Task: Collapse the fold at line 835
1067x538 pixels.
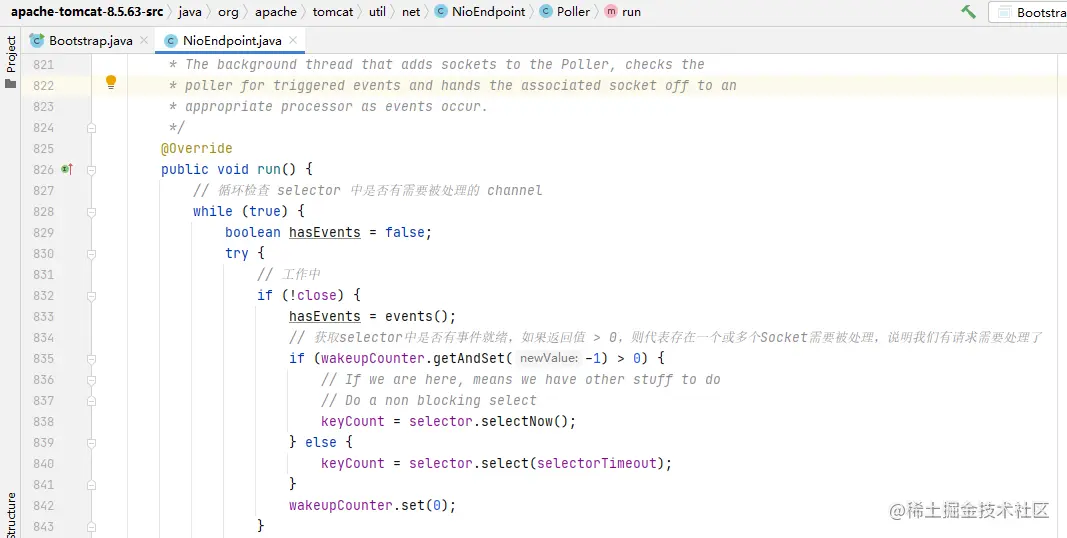Action: coord(91,358)
